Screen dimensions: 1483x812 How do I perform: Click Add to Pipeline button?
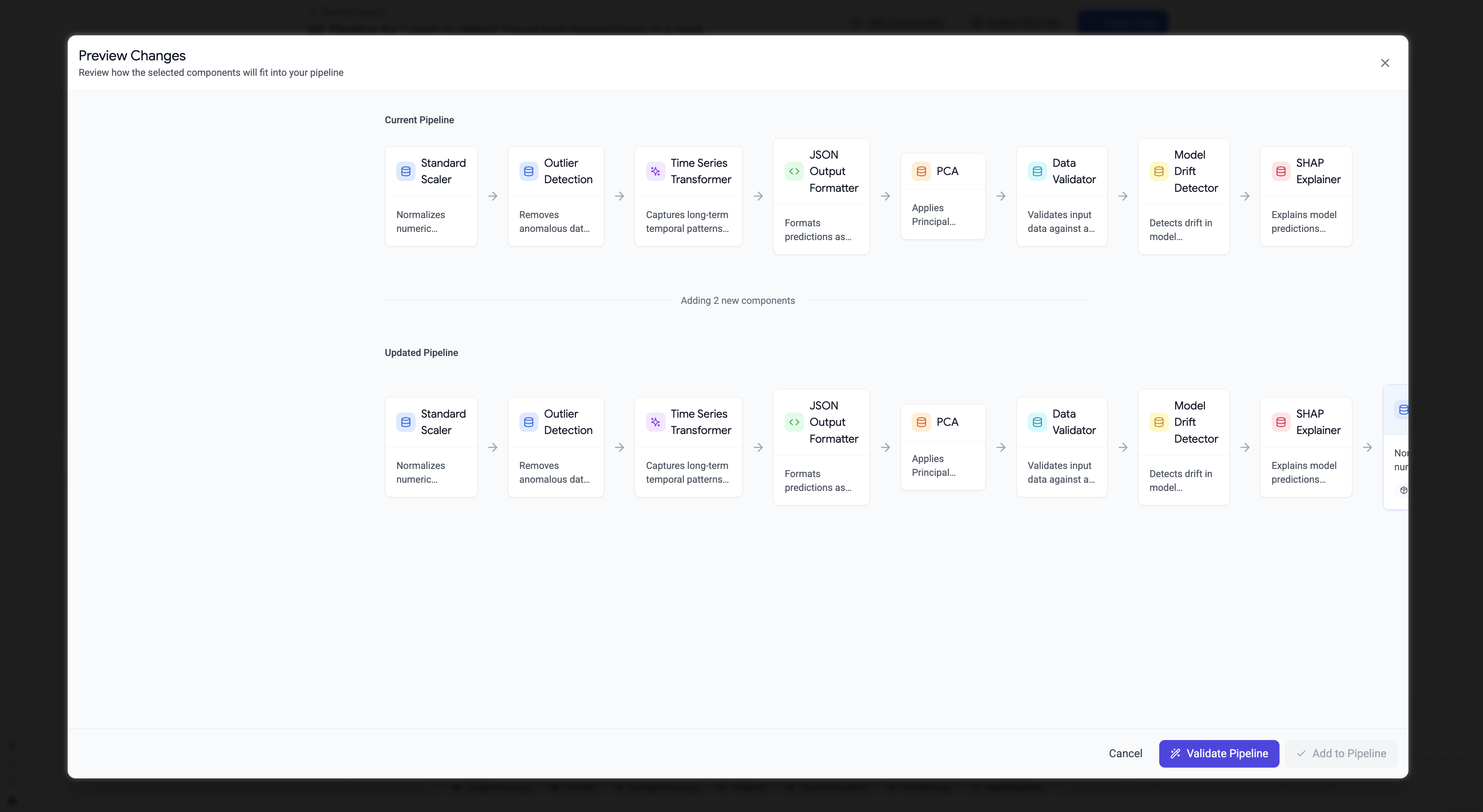[1341, 753]
